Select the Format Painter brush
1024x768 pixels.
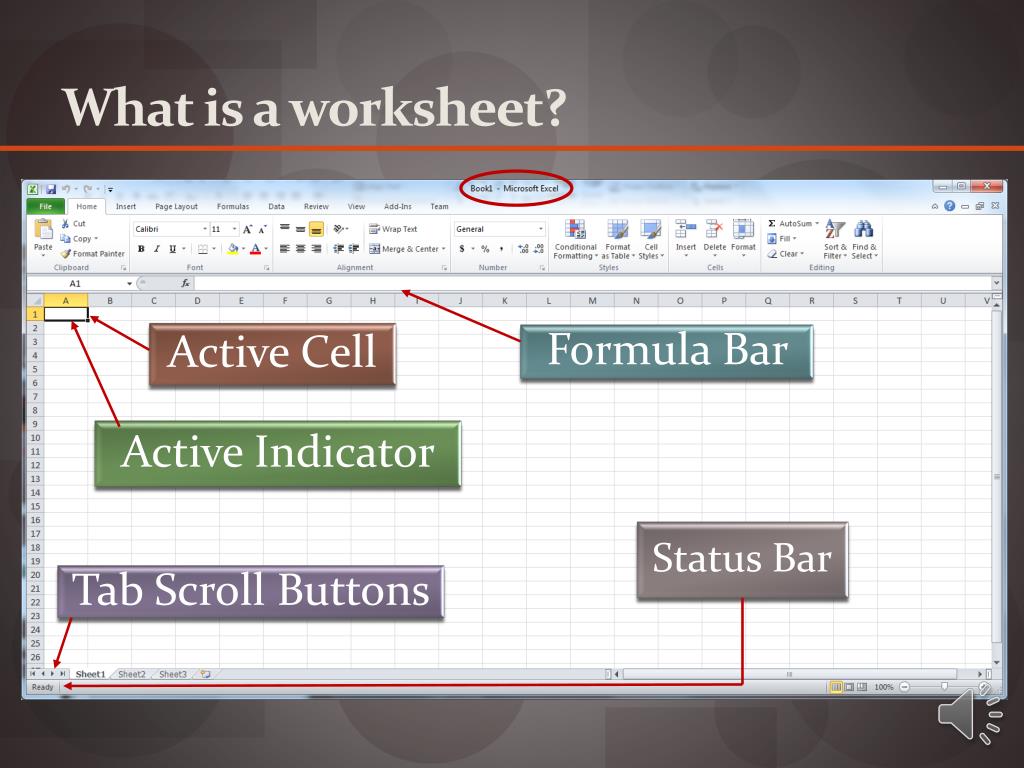(65, 253)
